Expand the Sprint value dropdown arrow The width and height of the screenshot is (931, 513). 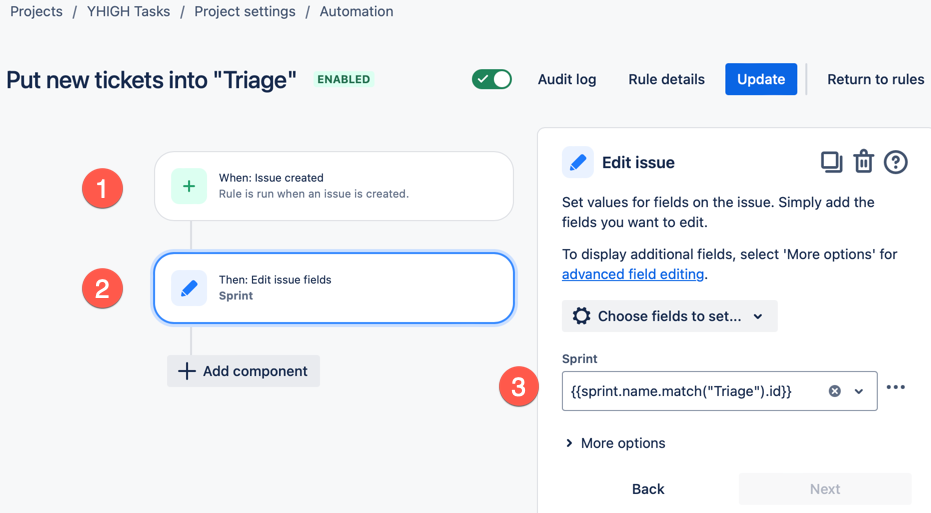click(859, 391)
